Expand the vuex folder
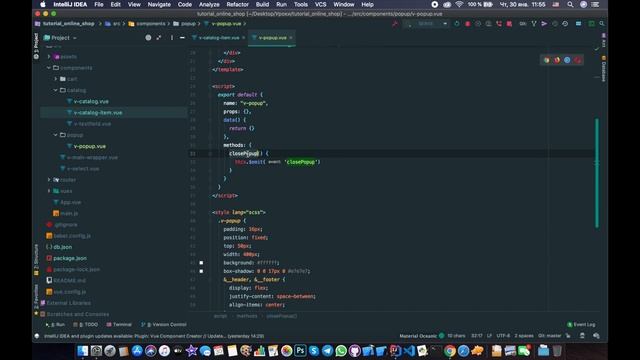The image size is (640, 360). (x=49, y=191)
